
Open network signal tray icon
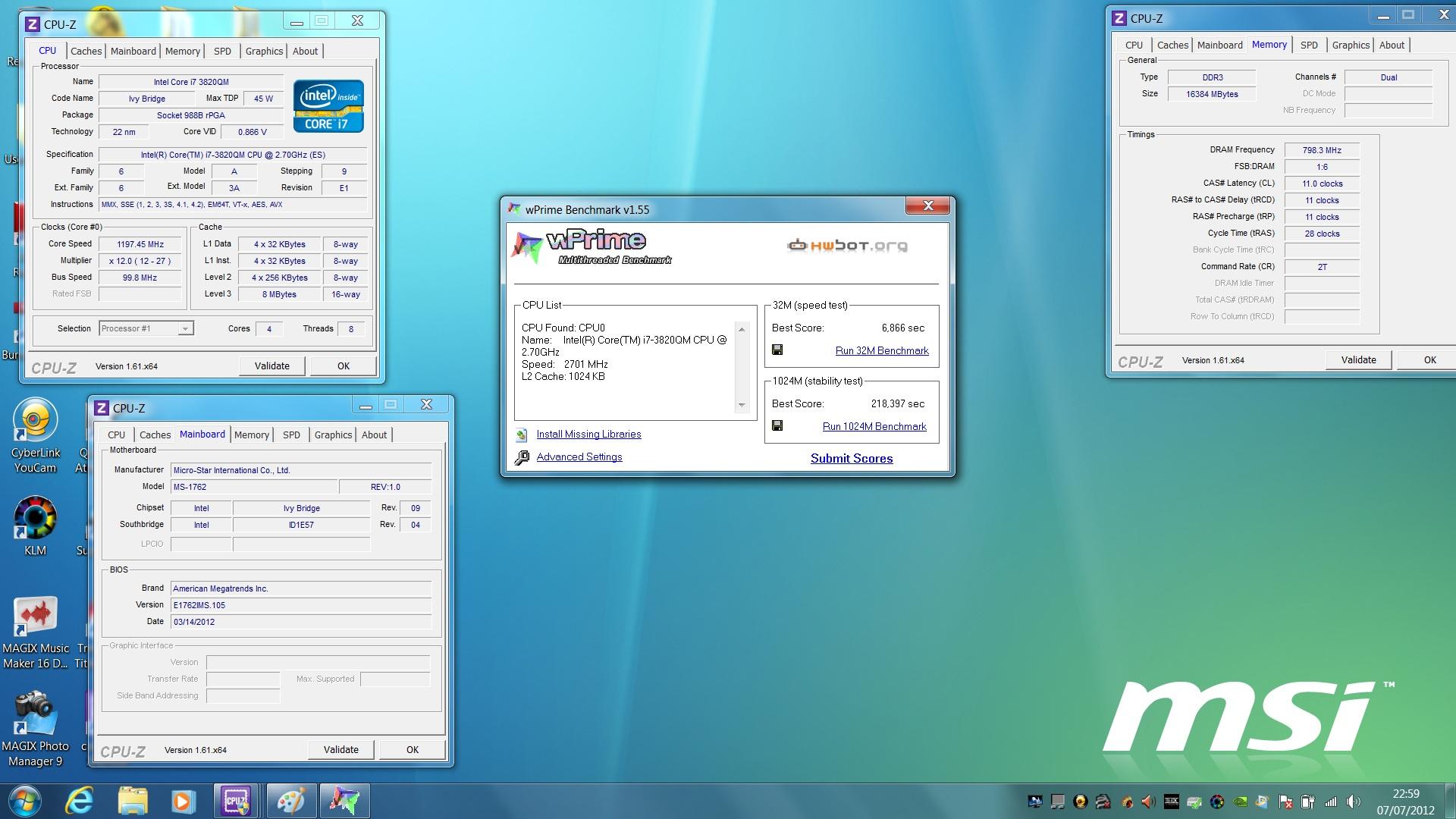click(x=1330, y=802)
